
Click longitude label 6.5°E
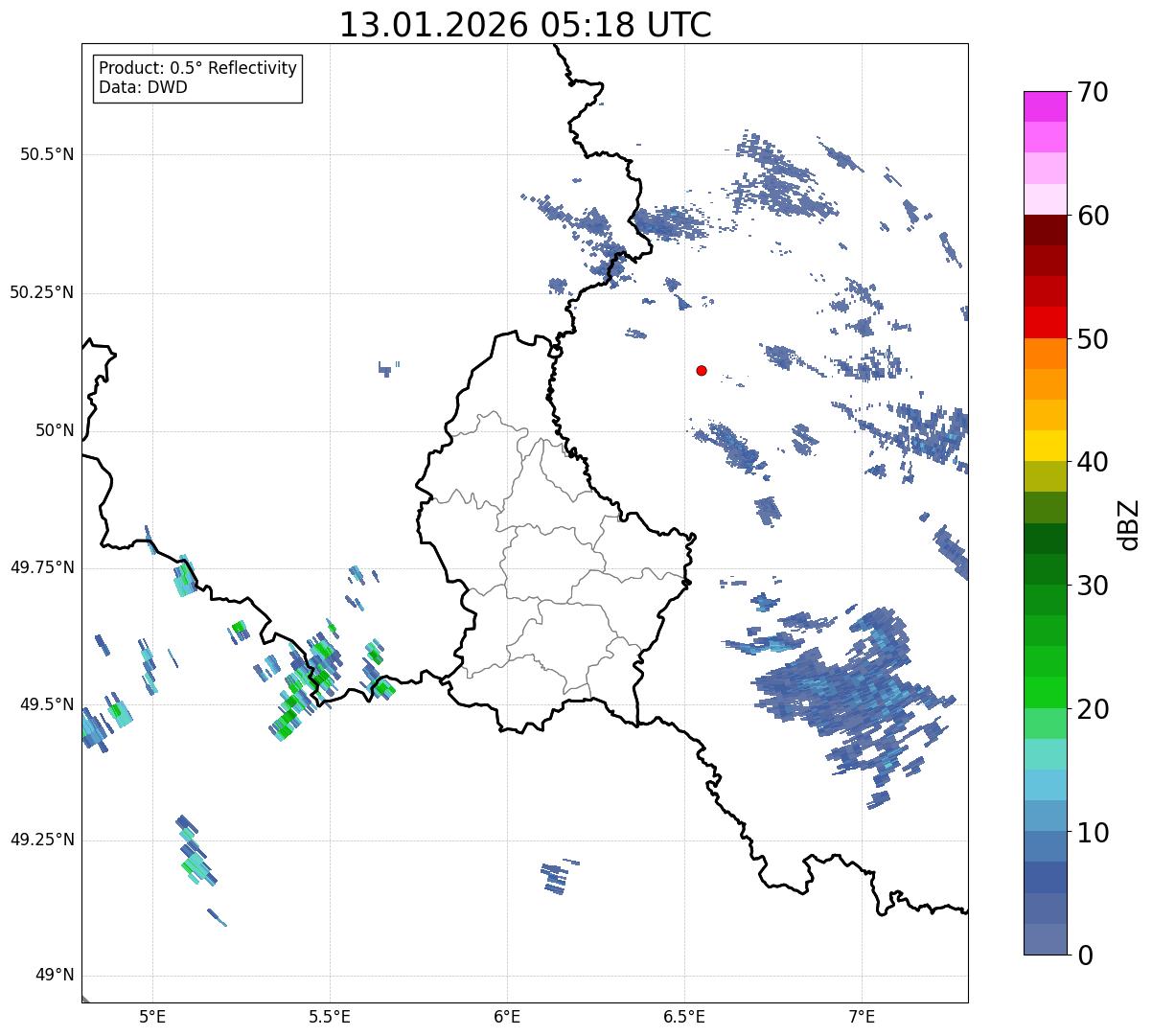click(684, 1016)
